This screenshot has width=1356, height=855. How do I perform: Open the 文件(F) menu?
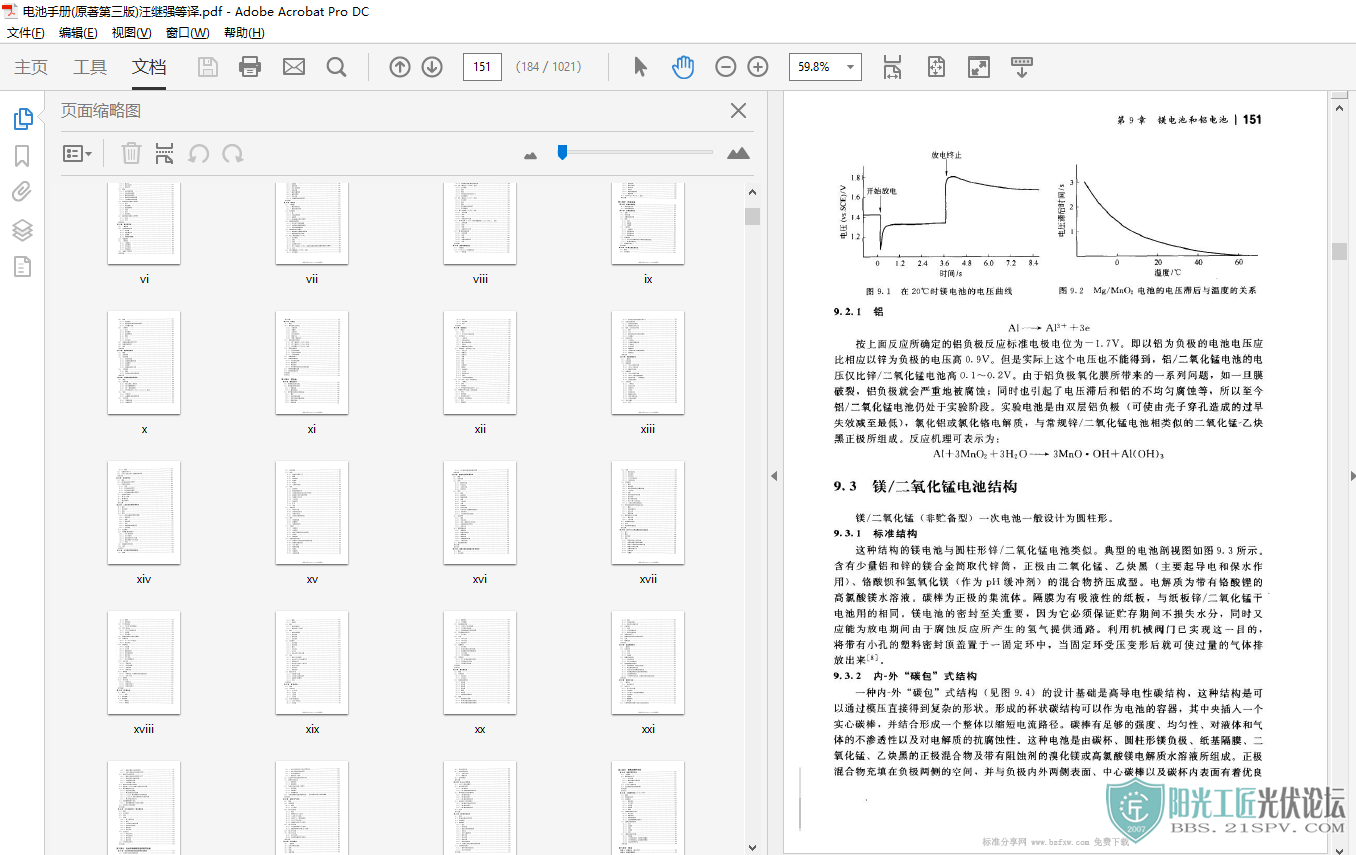(x=26, y=33)
